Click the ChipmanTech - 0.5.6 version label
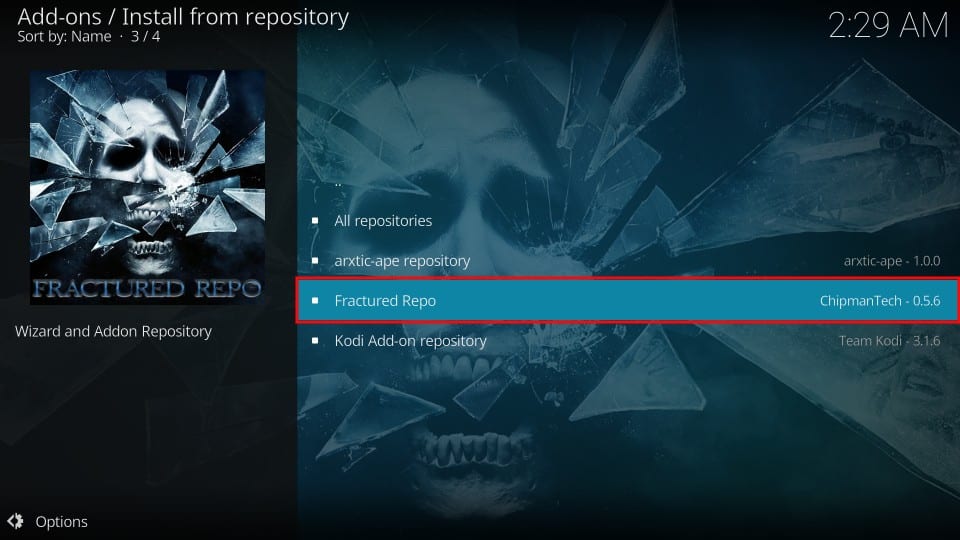This screenshot has width=960, height=540. 880,301
